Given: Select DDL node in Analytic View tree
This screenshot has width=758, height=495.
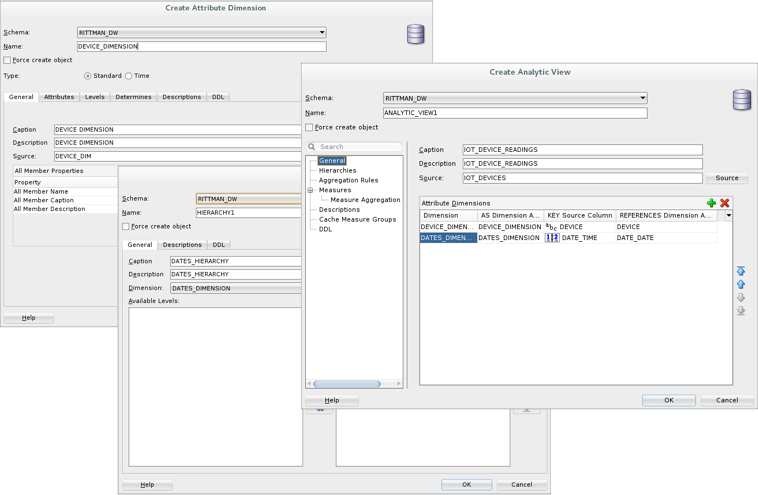Looking at the screenshot, I should pyautogui.click(x=325, y=229).
